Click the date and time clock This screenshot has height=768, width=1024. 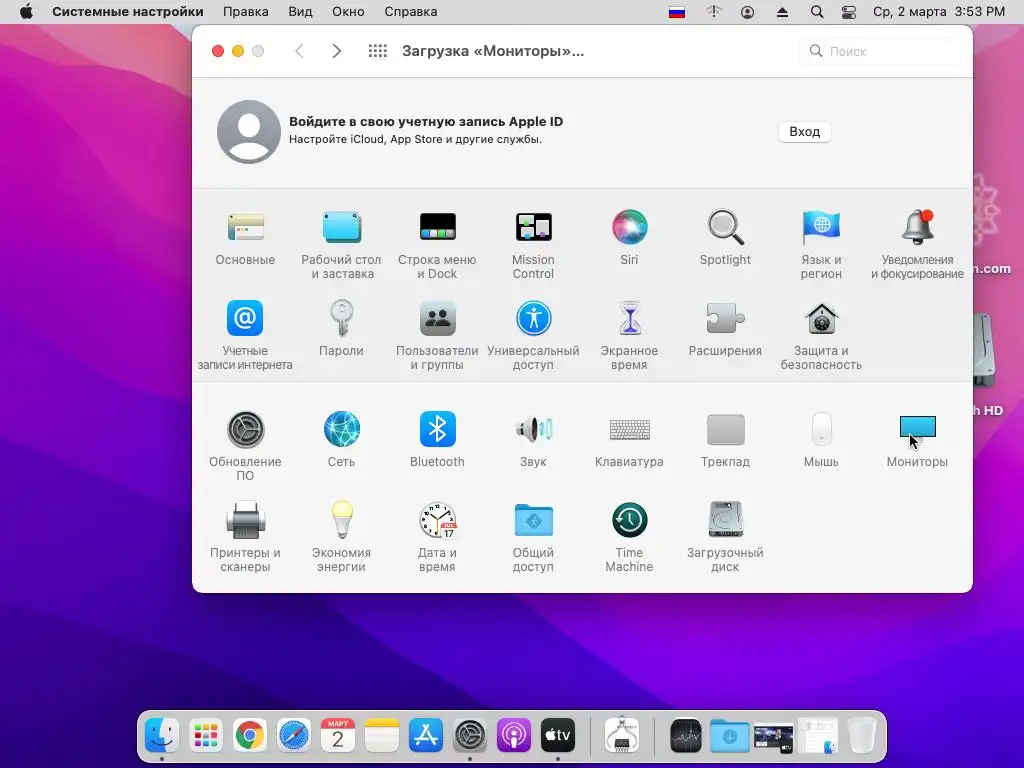pyautogui.click(x=938, y=12)
